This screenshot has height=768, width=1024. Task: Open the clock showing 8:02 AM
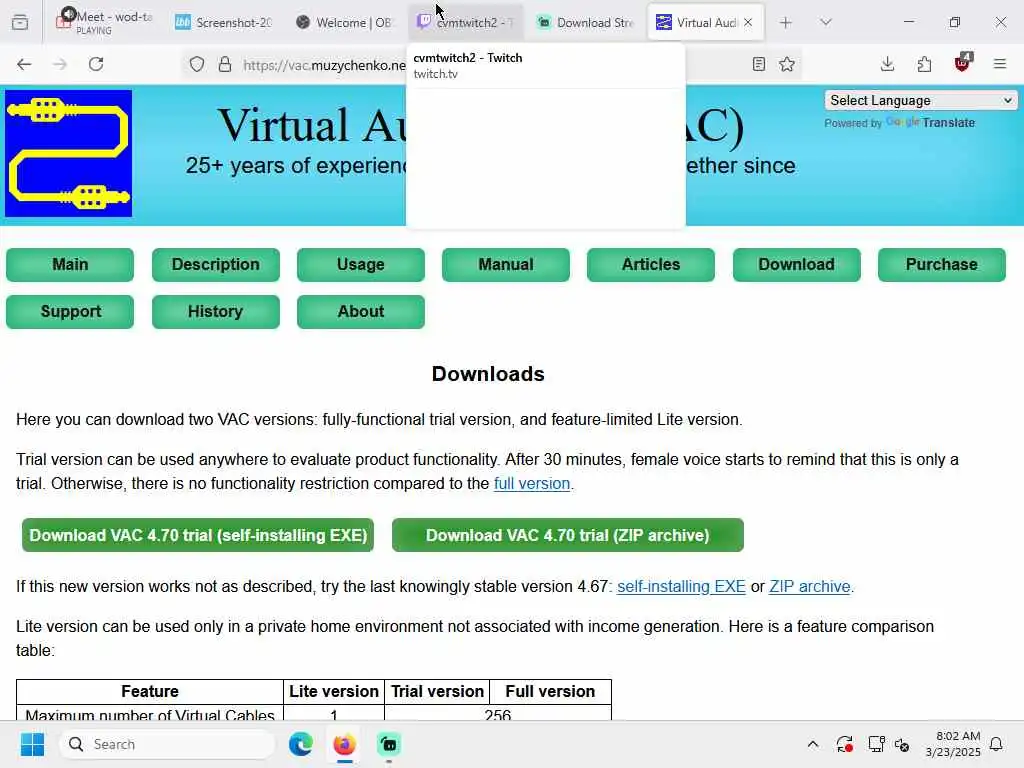(953, 744)
